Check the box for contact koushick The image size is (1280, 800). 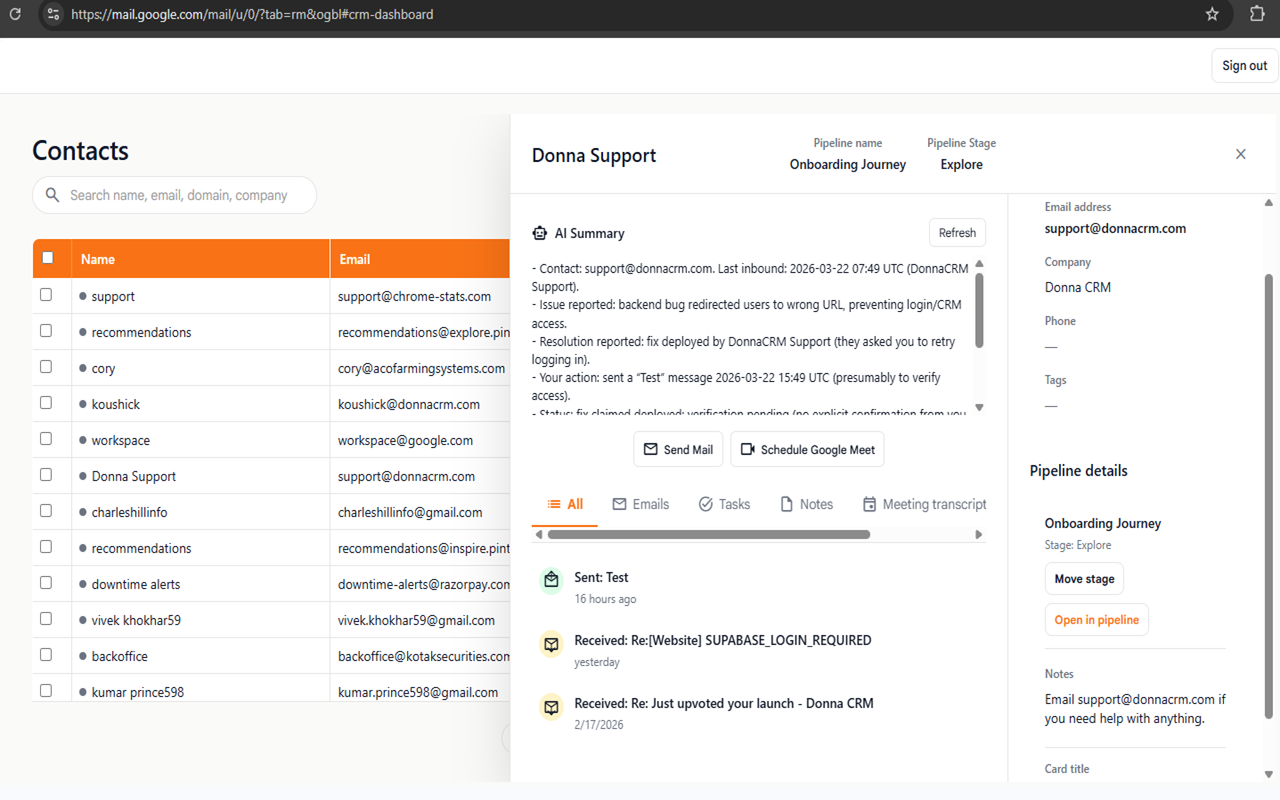pos(46,403)
